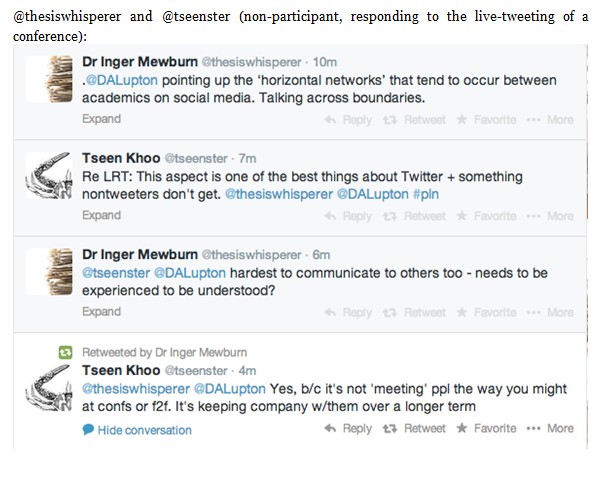Open Dr Inger Mewburn profile name on first tweet
This screenshot has width=609, height=480.
point(140,61)
